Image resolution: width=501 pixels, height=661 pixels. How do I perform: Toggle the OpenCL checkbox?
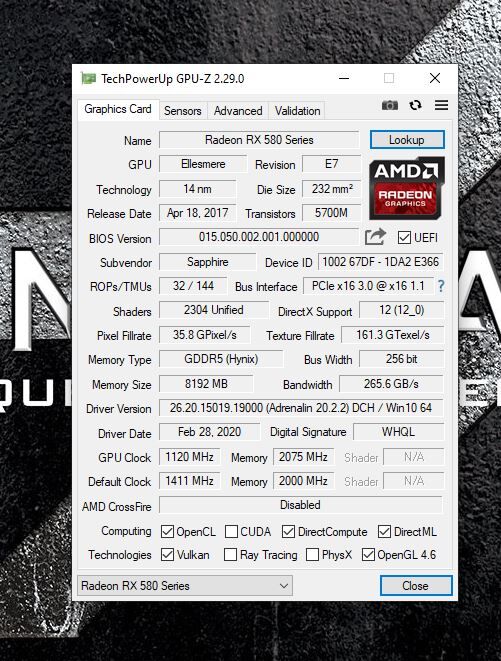coord(167,532)
